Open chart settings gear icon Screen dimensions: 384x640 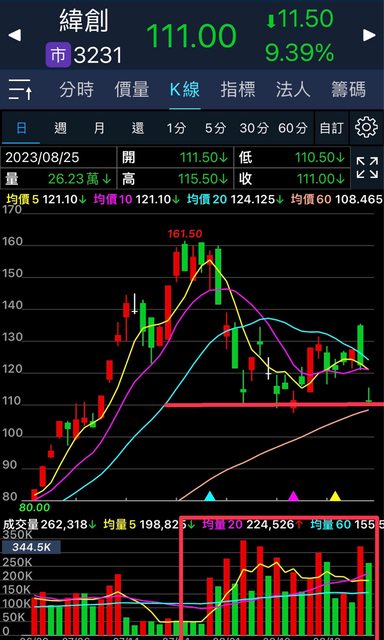pyautogui.click(x=366, y=128)
